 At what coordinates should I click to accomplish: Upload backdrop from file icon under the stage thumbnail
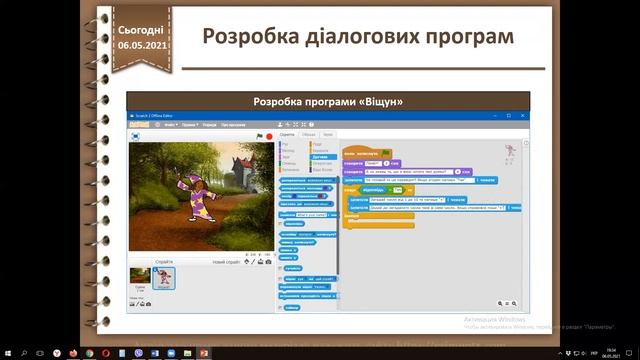tap(142, 304)
